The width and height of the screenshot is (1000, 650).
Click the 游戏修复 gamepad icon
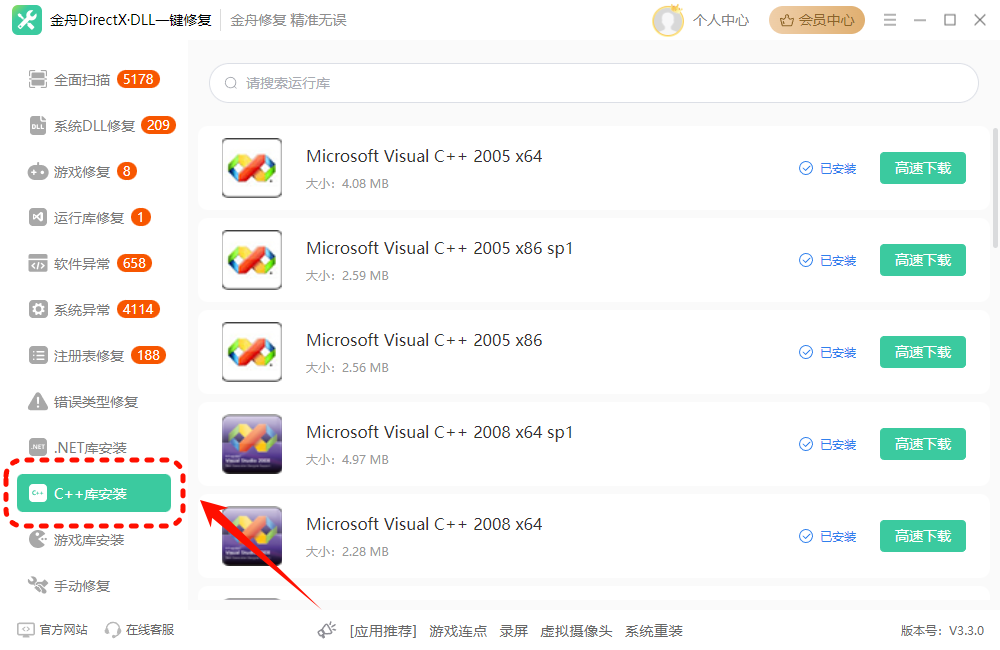(38, 172)
